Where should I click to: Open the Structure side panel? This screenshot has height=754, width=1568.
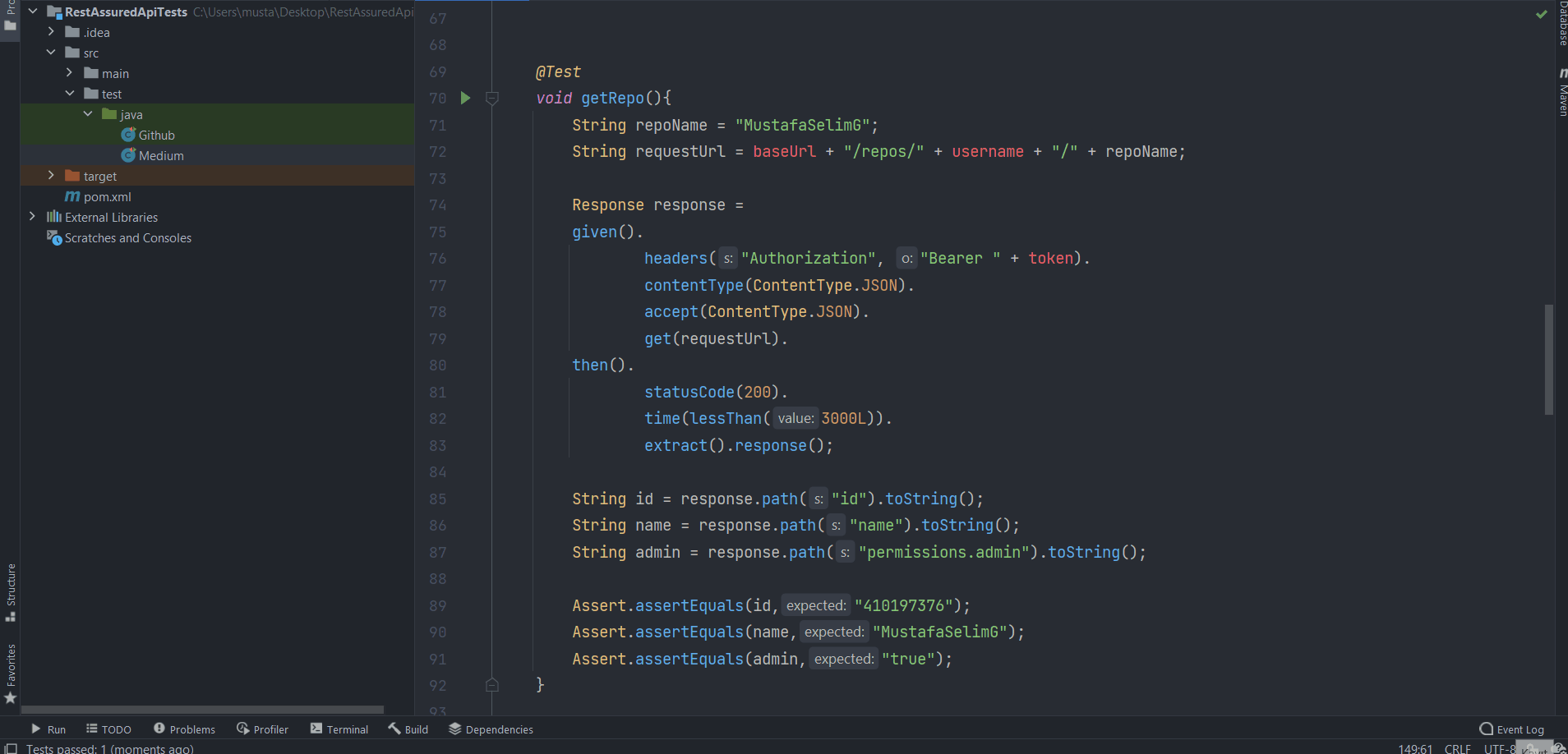click(11, 592)
